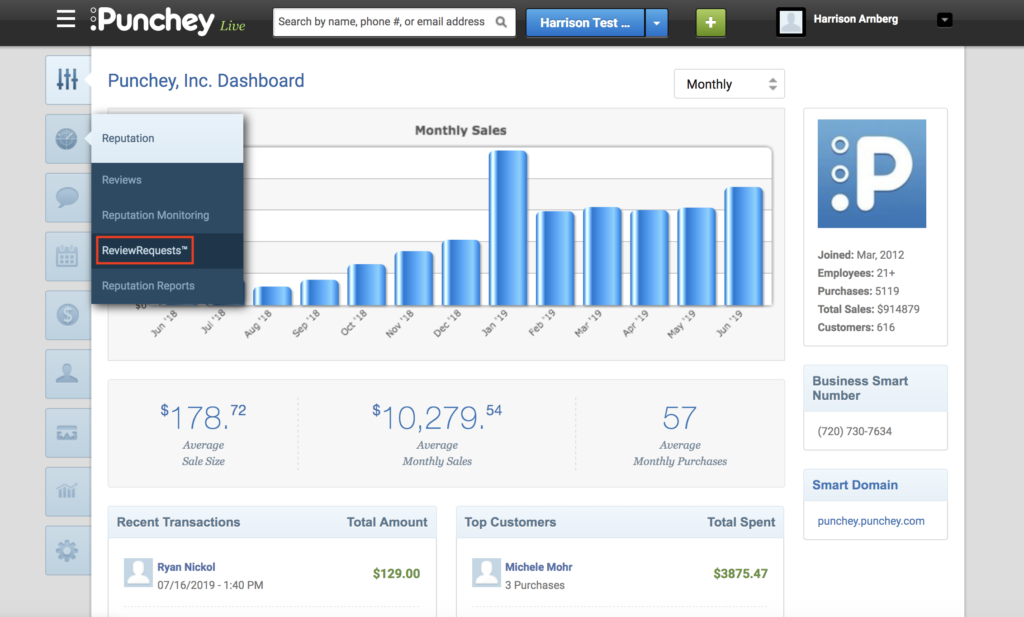The image size is (1024, 617).
Task: Open the bar chart reports sidebar icon
Action: coord(67,491)
